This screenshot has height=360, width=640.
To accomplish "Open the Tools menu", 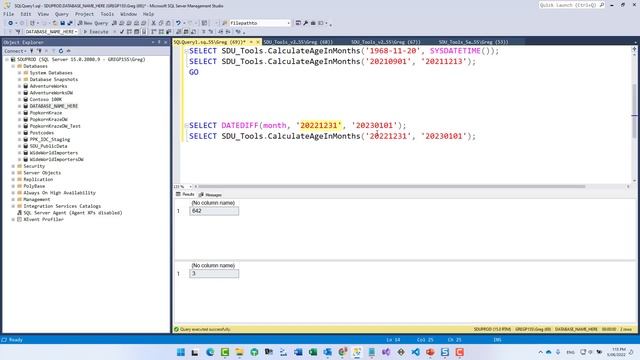I will pos(107,14).
